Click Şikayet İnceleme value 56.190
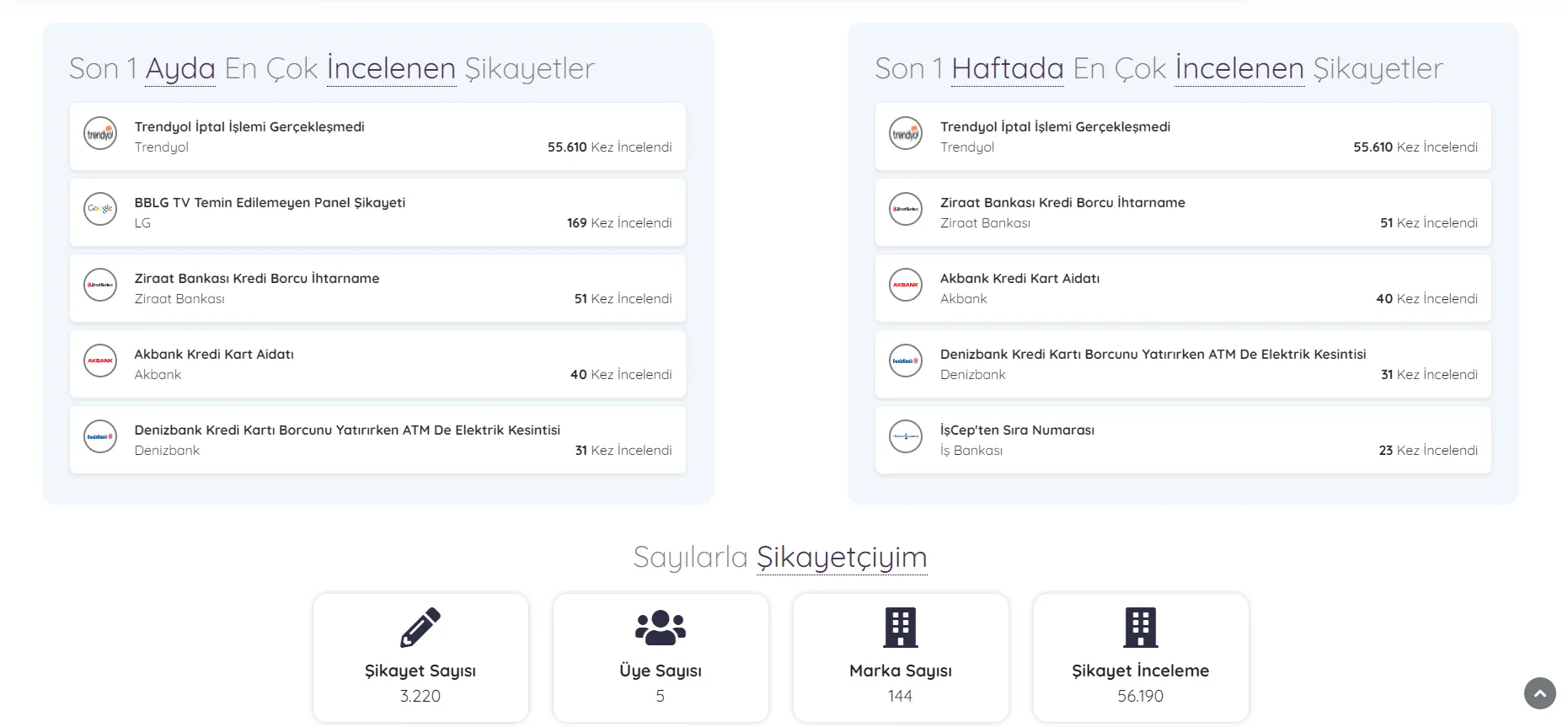 click(1141, 696)
